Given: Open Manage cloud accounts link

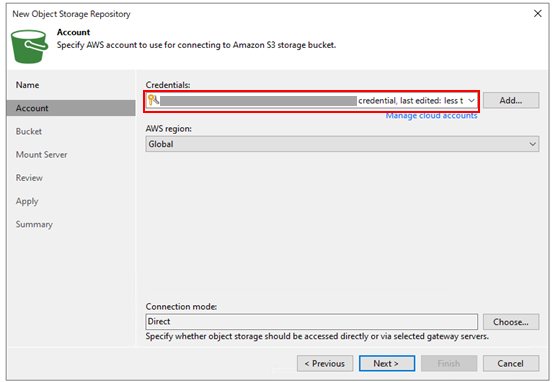Looking at the screenshot, I should pyautogui.click(x=431, y=116).
